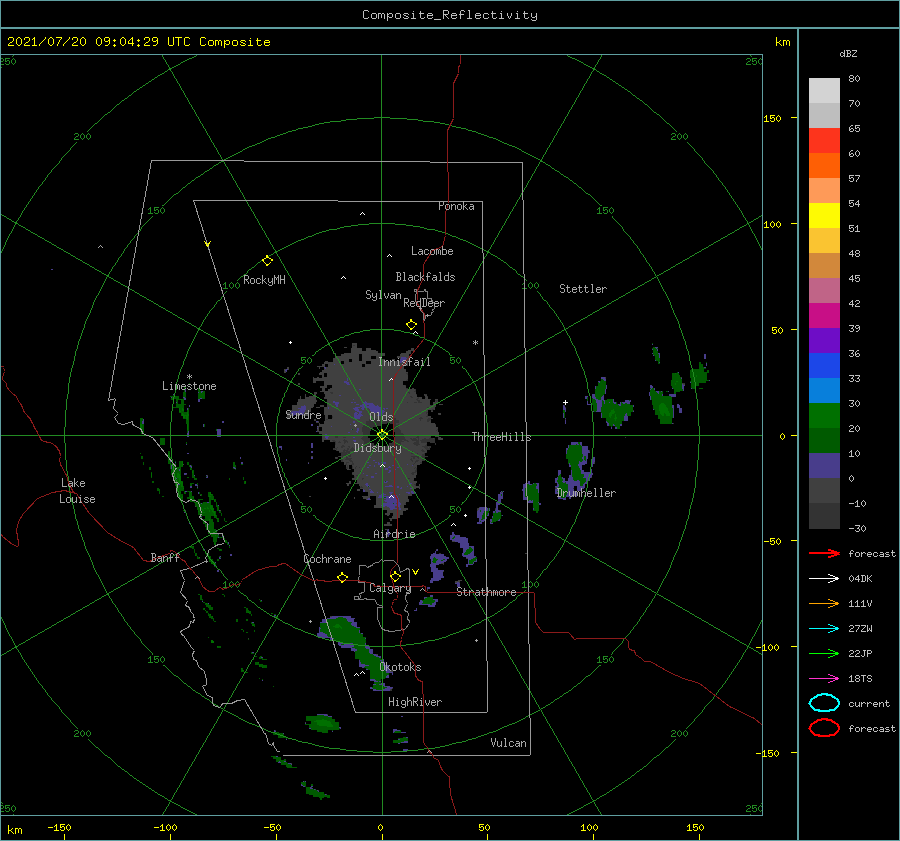Click the Airdrie city label
This screenshot has width=900, height=841.
[394, 534]
